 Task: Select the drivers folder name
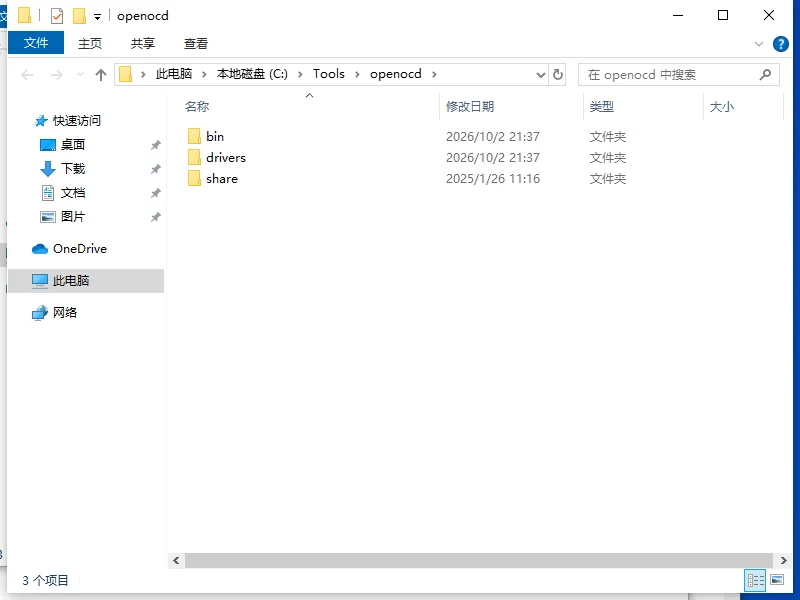[x=226, y=157]
